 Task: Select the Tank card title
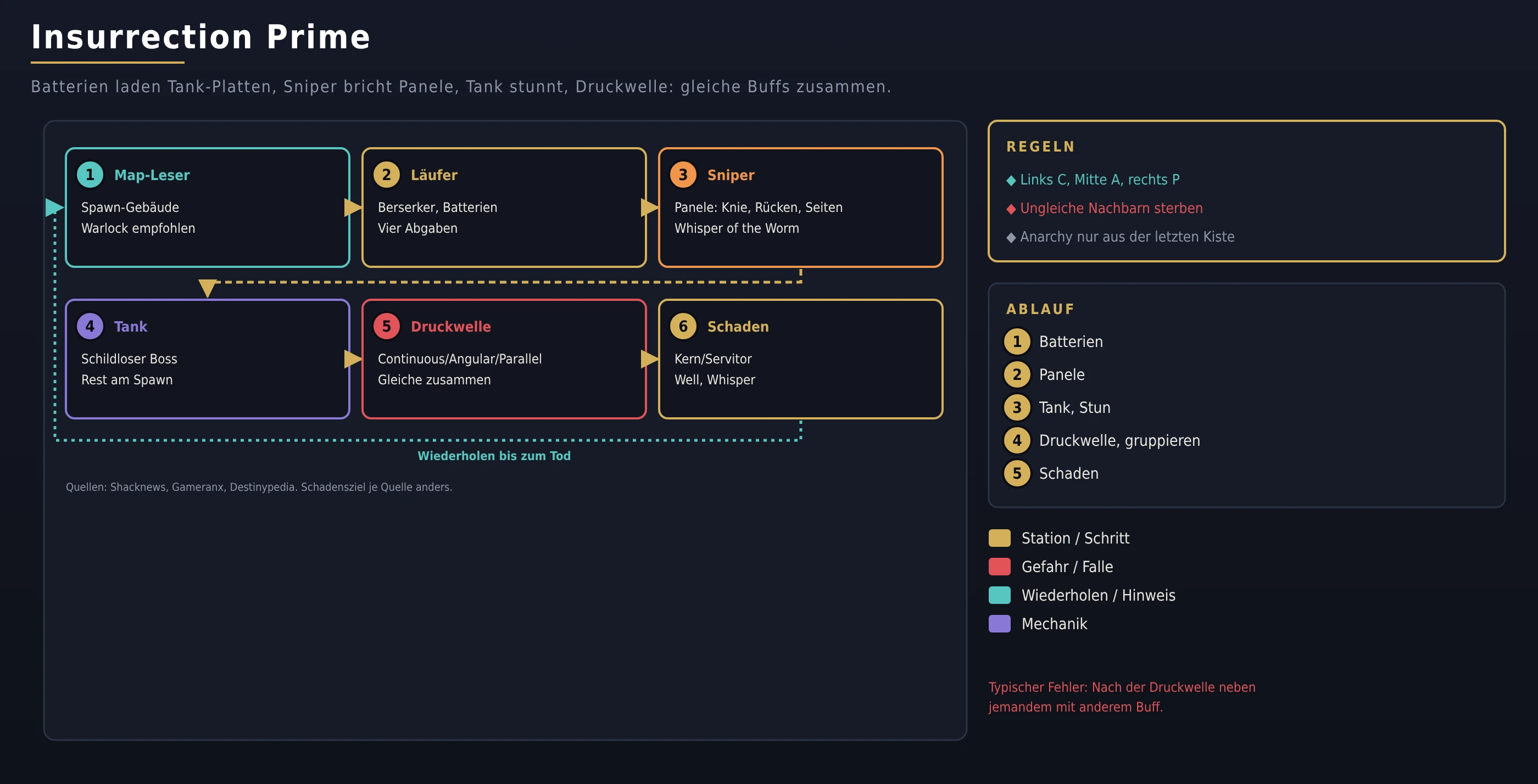pyautogui.click(x=130, y=326)
